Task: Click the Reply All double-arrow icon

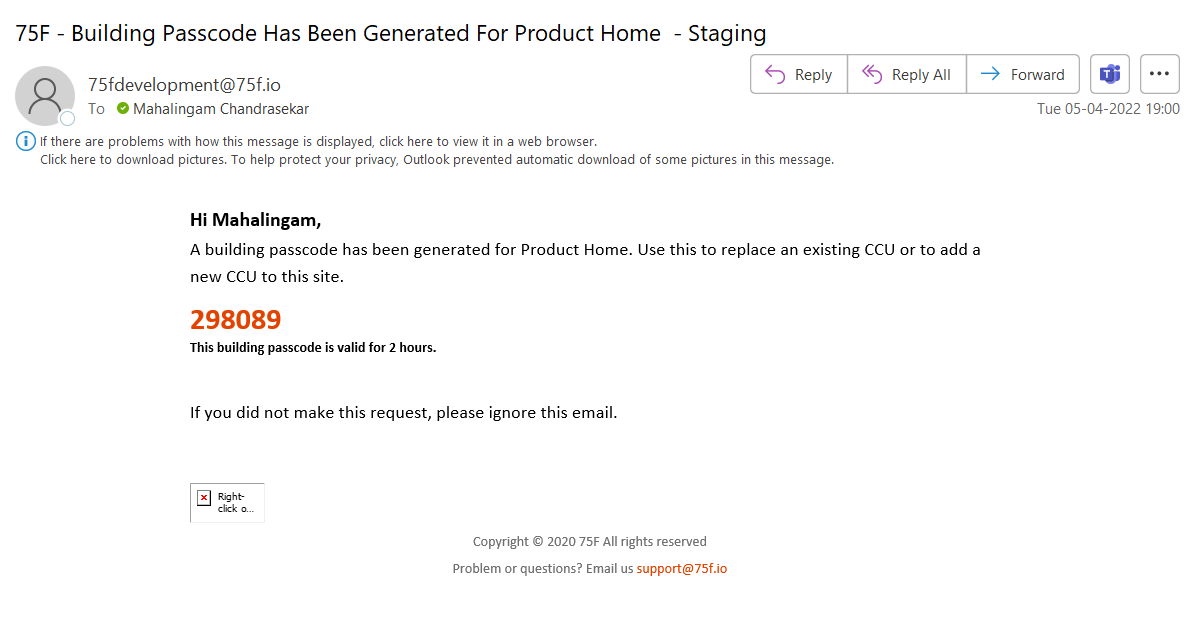Action: pos(872,74)
